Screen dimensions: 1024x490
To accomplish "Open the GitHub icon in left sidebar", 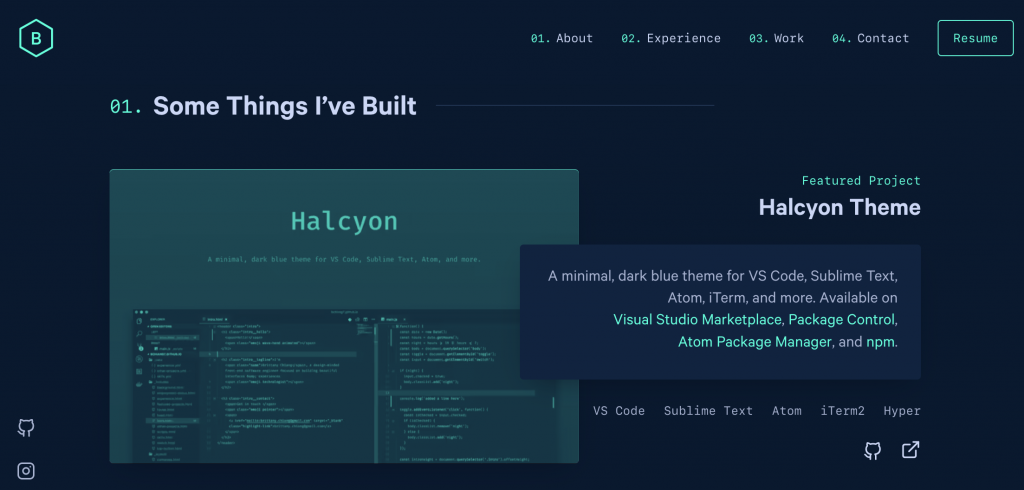I will [27, 428].
